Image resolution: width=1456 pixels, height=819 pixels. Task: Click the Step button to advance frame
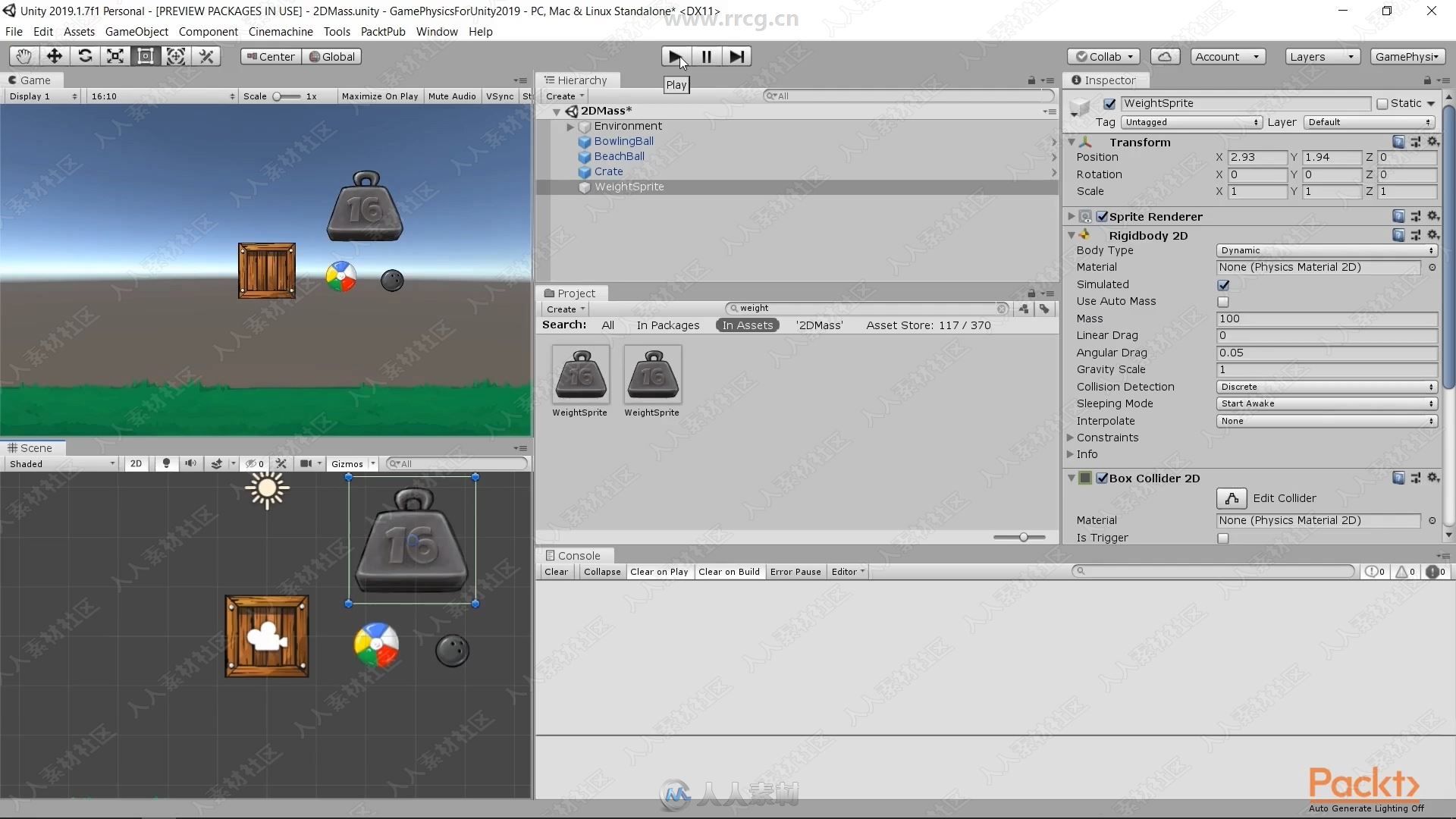[x=736, y=55]
